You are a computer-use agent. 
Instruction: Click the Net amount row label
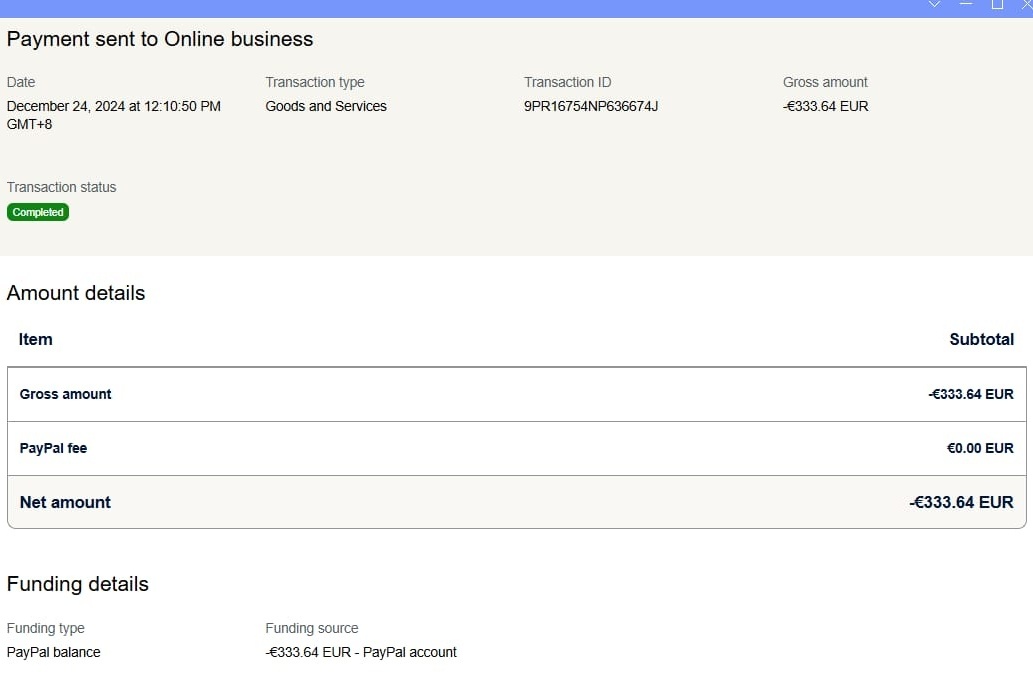coord(65,502)
